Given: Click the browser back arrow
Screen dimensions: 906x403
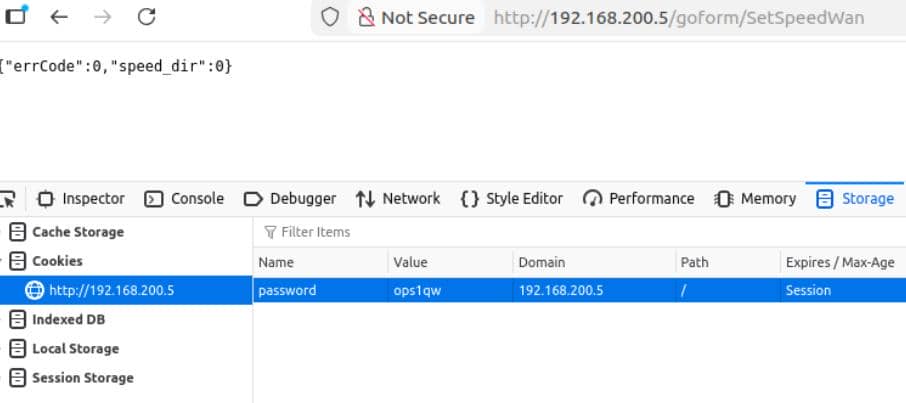Looking at the screenshot, I should coord(59,17).
